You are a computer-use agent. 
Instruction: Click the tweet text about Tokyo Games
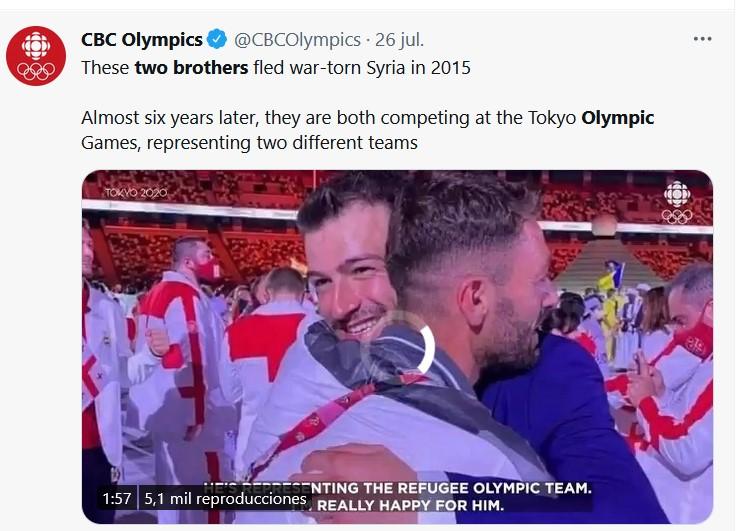(x=367, y=130)
